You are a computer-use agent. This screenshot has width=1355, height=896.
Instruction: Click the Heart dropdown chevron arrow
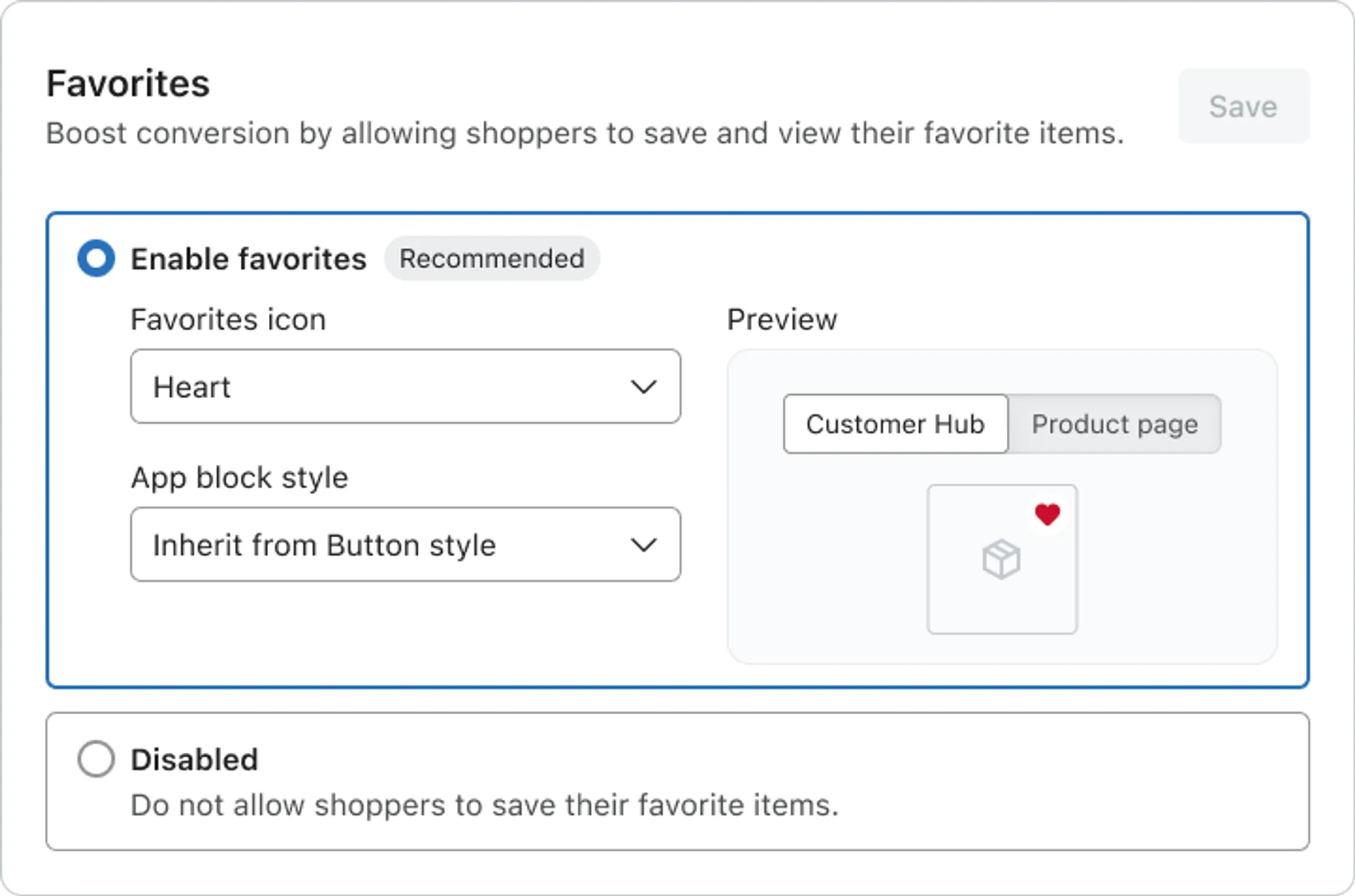[643, 387]
